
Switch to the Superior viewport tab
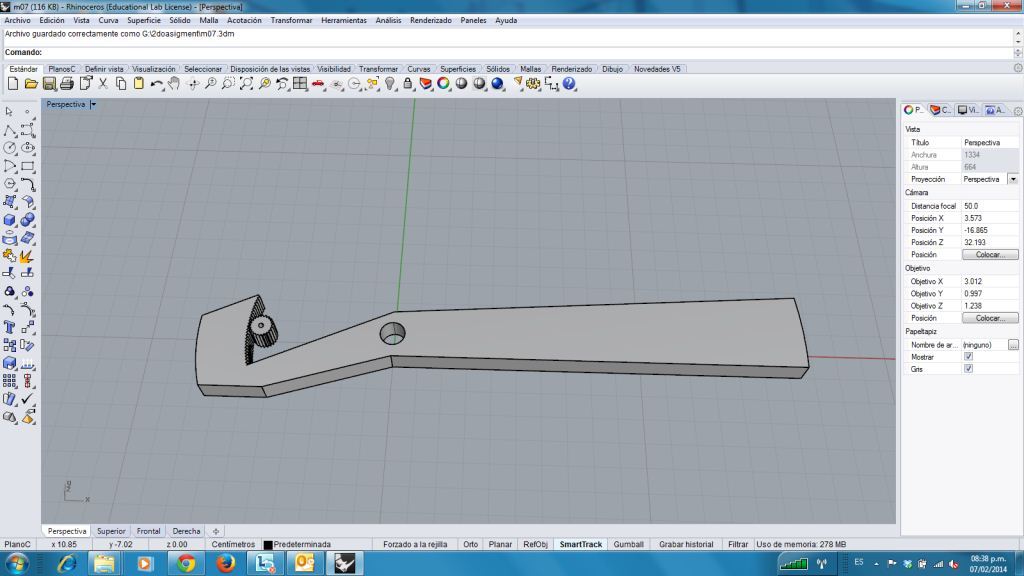pyautogui.click(x=111, y=531)
